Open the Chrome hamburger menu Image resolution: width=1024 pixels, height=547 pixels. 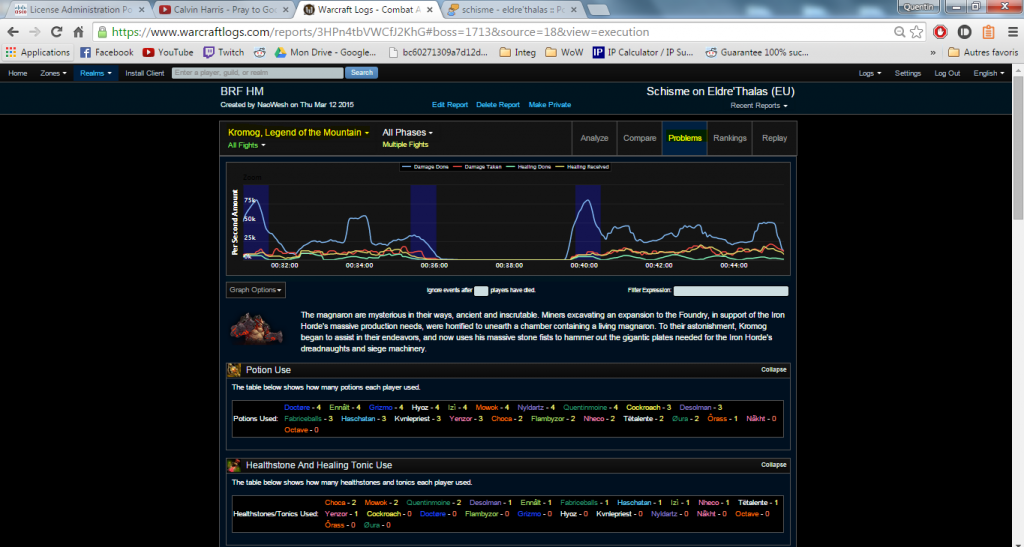point(1012,32)
